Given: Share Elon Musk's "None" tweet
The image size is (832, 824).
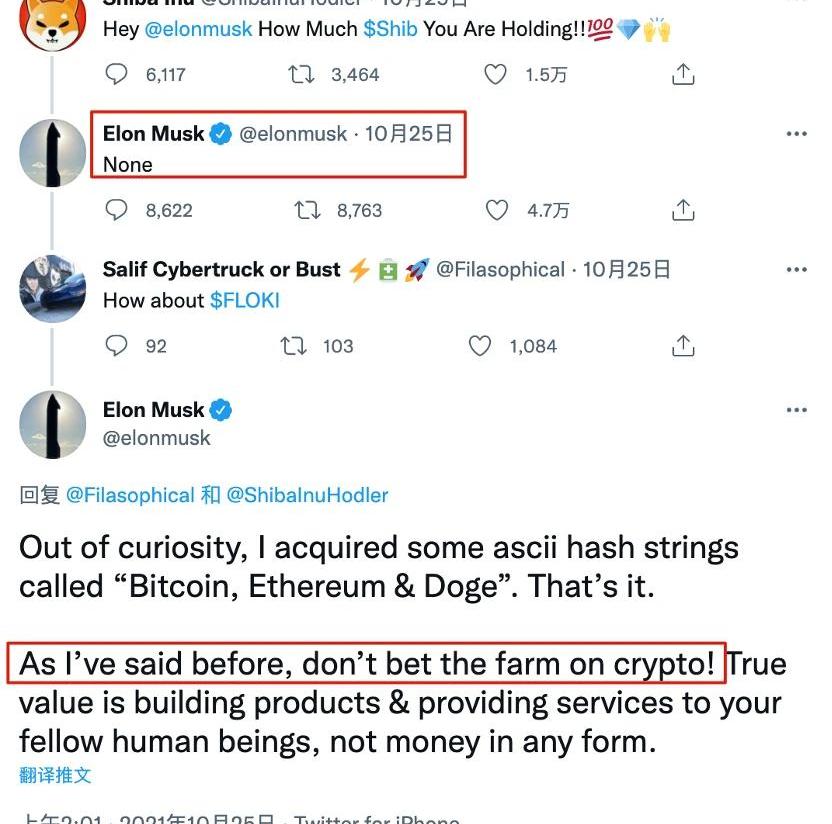Looking at the screenshot, I should pos(683,210).
